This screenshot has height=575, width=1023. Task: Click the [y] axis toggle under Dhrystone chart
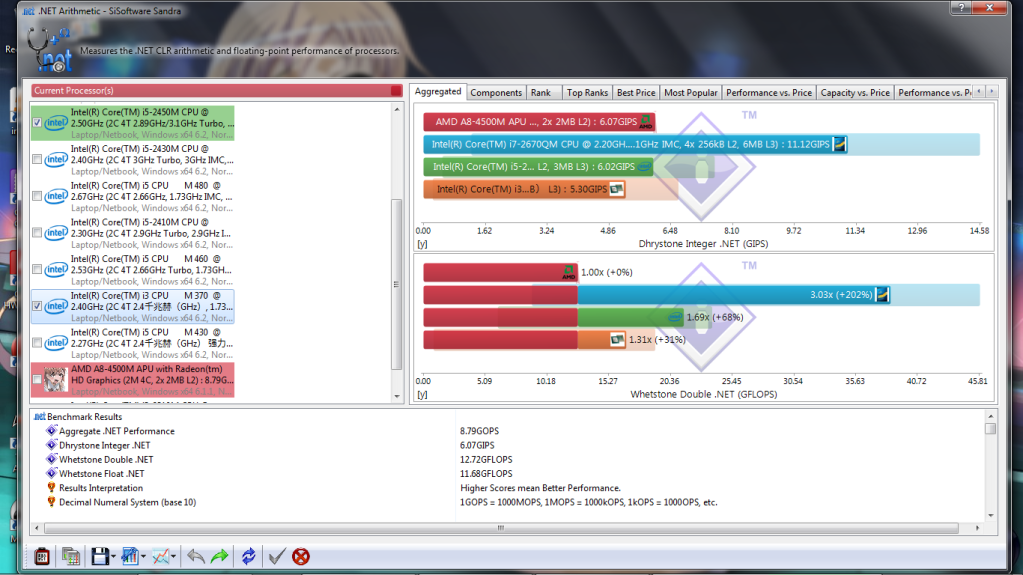422,244
